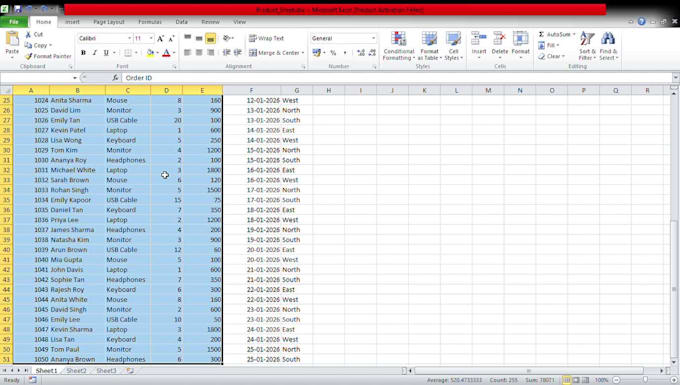Toggle Italic formatting
Viewport: 680px width, 385px height.
click(95, 52)
